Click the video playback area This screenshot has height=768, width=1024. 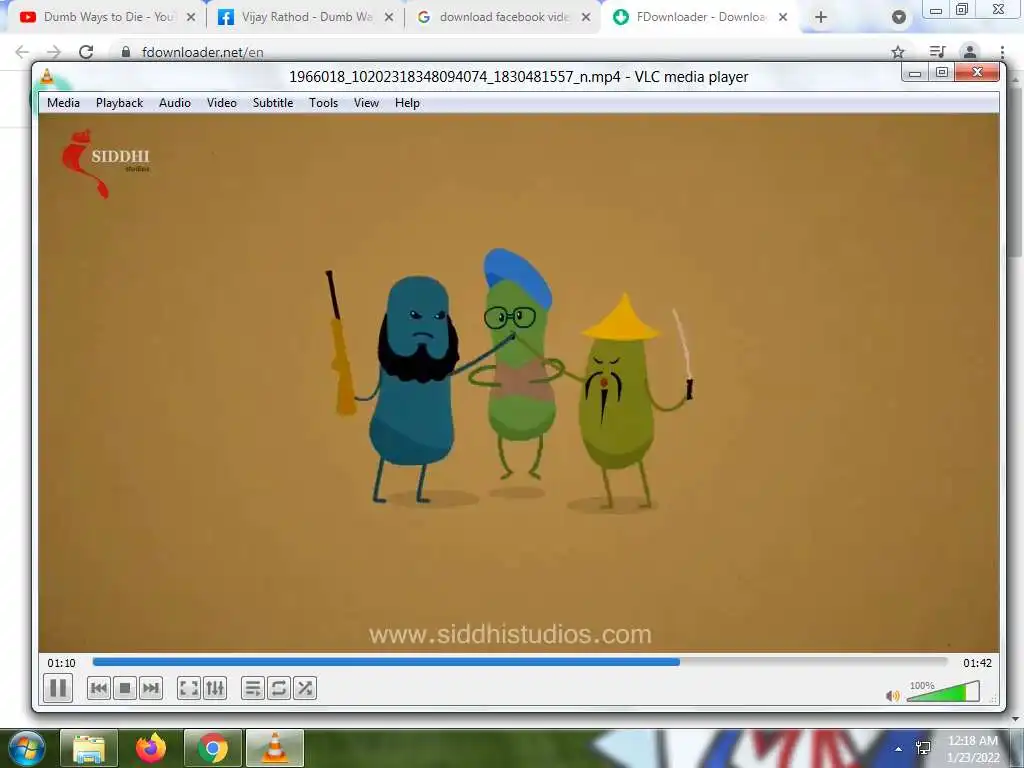click(519, 383)
